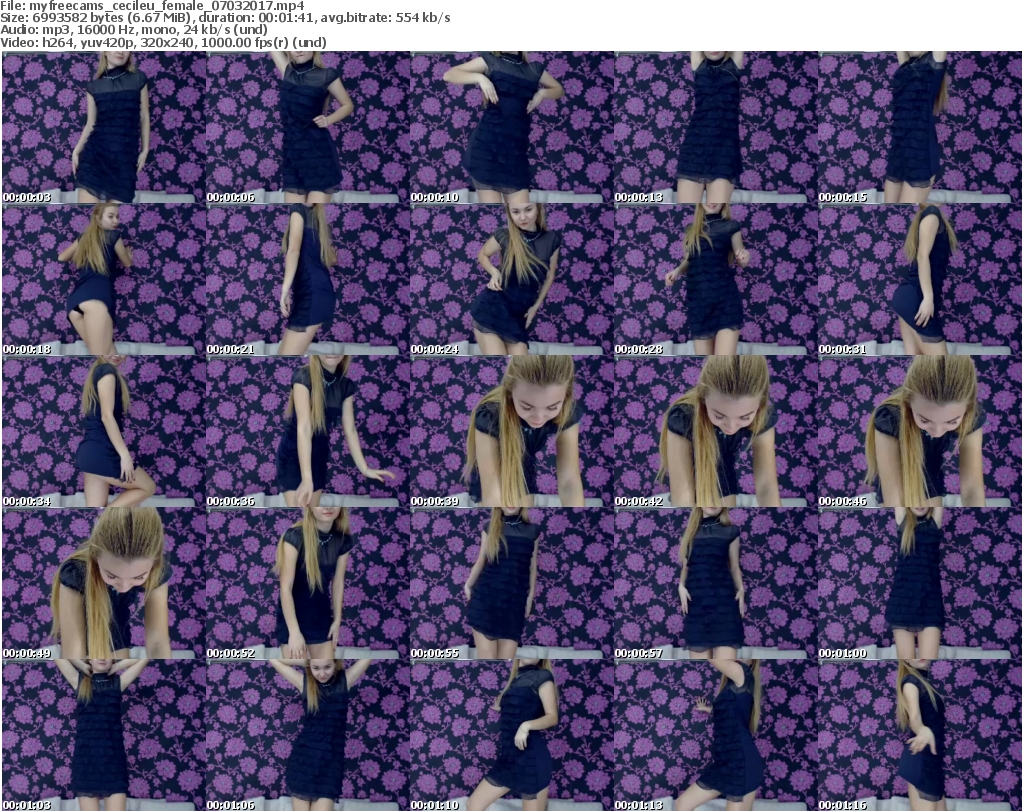
Task: Click the thumbnail marked 00:01:16
Action: (920, 736)
